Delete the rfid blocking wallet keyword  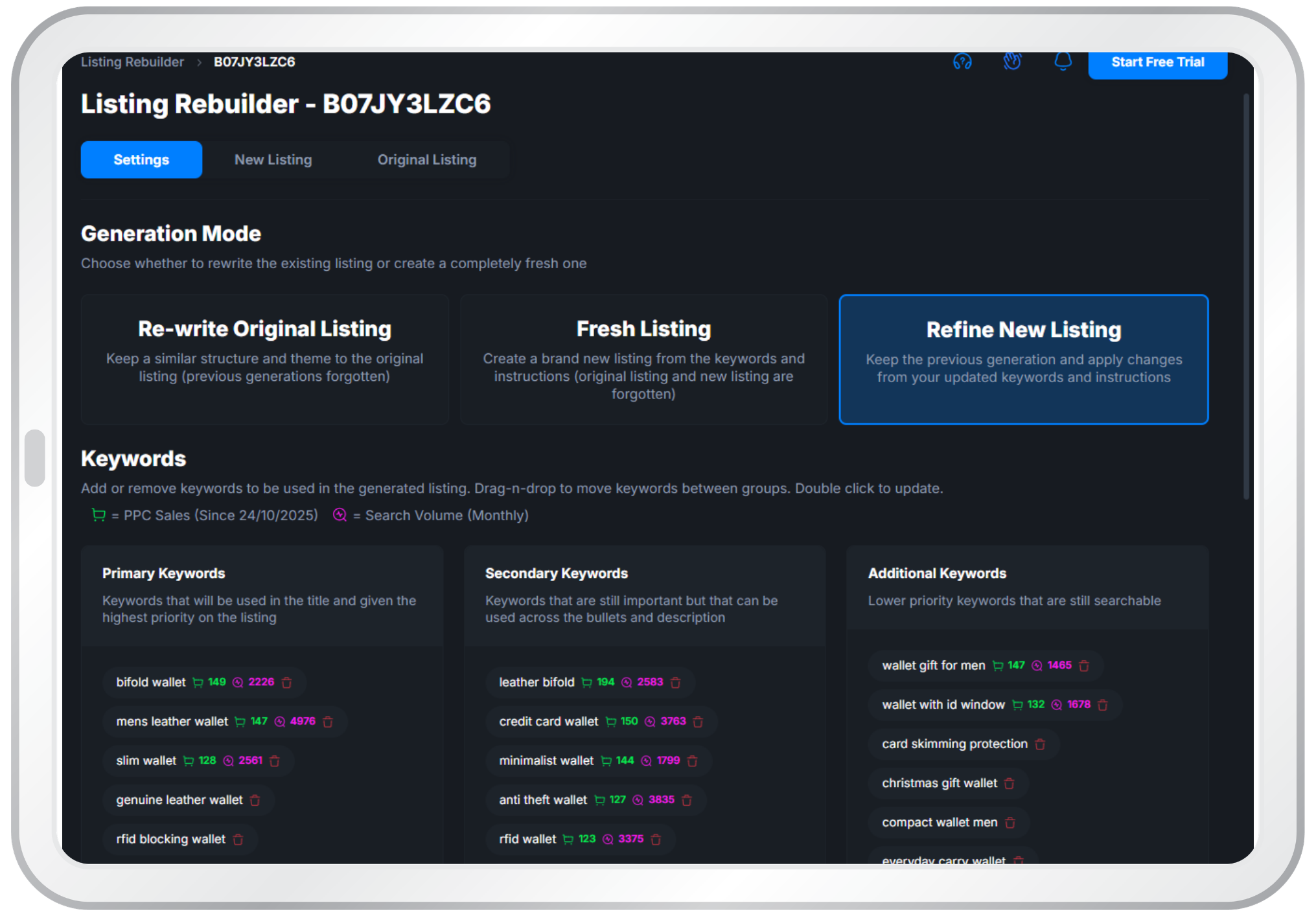click(x=238, y=840)
